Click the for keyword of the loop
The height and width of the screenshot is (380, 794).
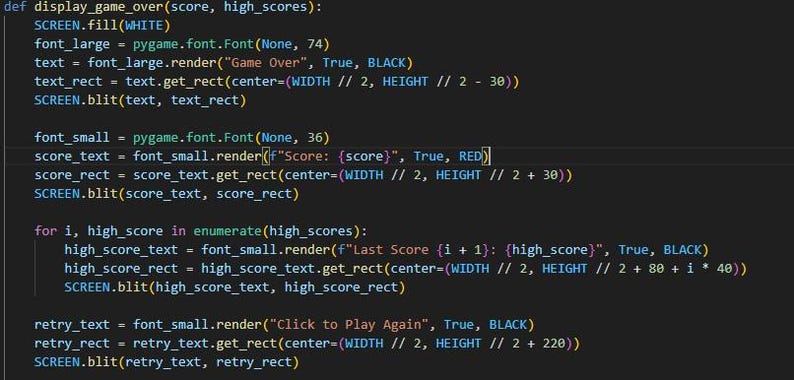[x=46, y=231]
